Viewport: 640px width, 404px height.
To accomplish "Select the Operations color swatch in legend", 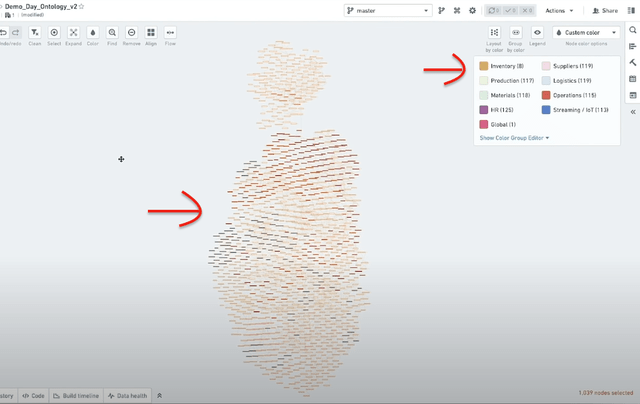I will coord(546,95).
